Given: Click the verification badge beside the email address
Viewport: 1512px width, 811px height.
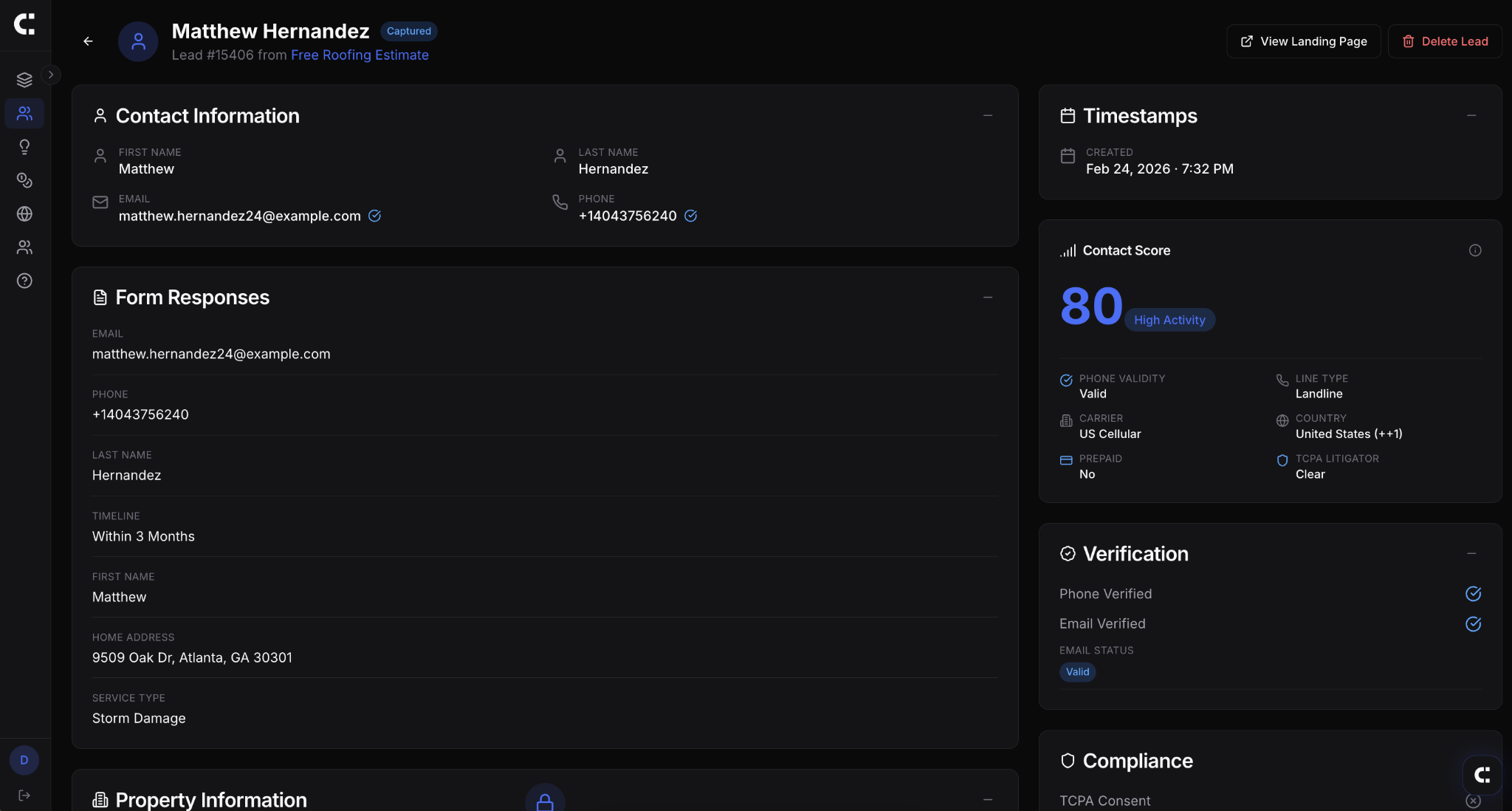Looking at the screenshot, I should [376, 216].
